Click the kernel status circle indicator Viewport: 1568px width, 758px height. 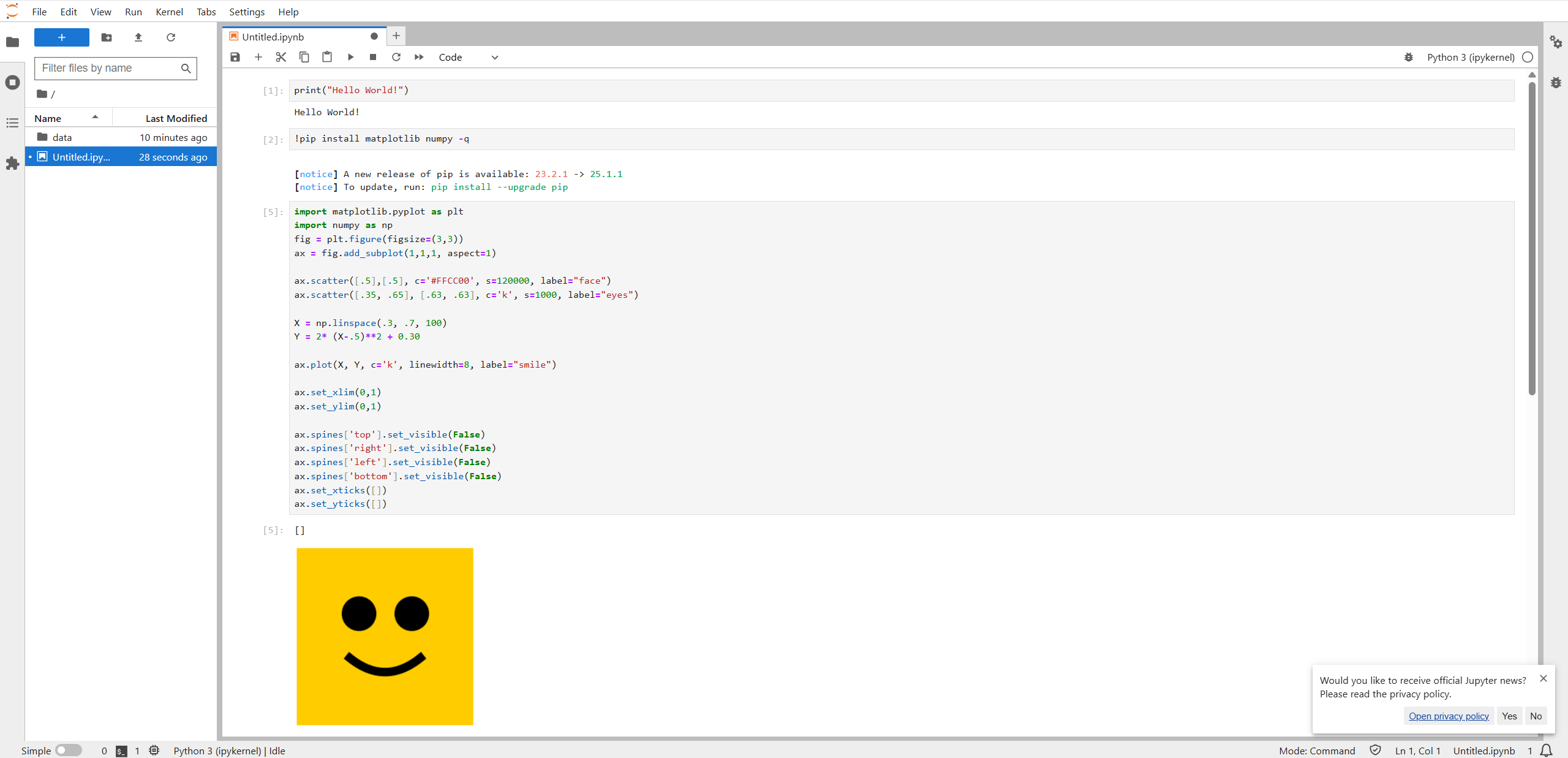[x=1528, y=57]
